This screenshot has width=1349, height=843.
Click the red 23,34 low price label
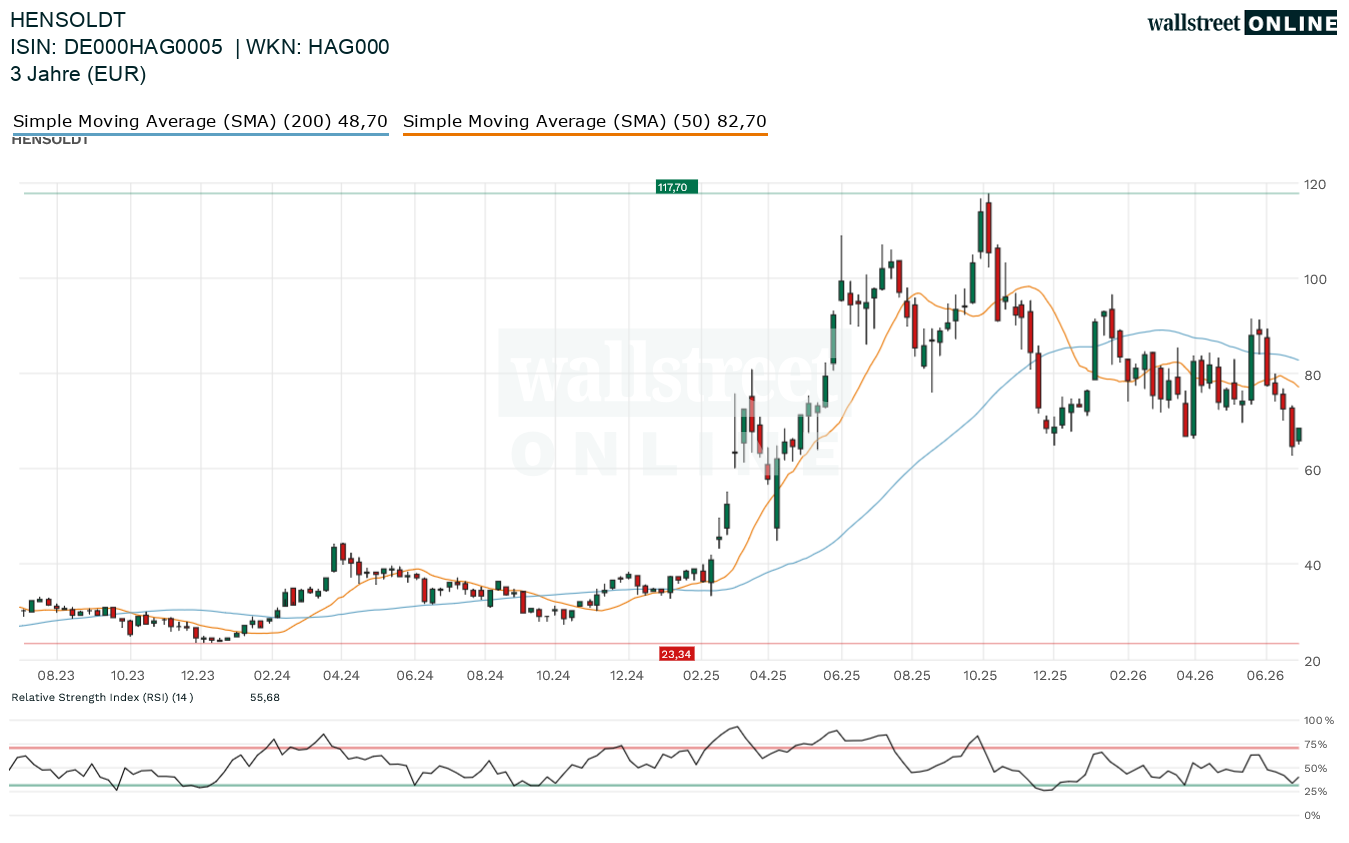[676, 654]
